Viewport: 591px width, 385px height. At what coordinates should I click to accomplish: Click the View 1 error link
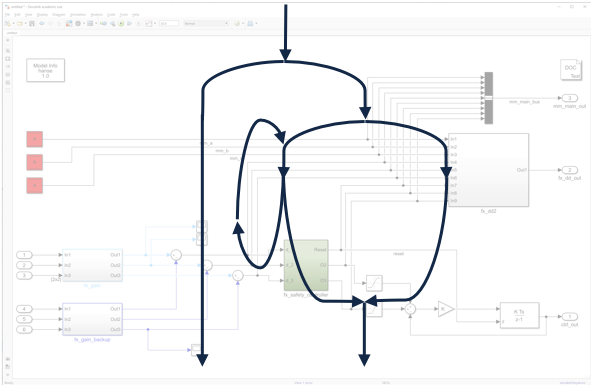point(303,382)
